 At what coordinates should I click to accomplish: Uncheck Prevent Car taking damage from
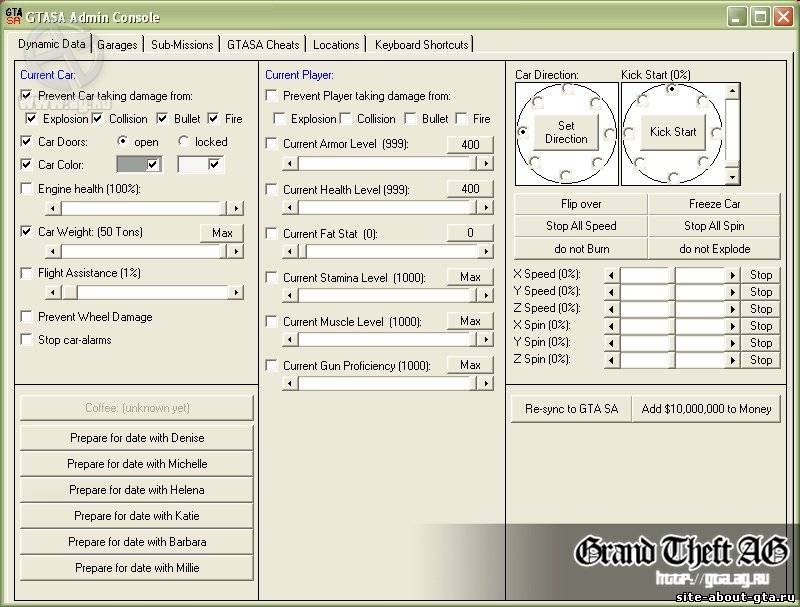[x=26, y=95]
